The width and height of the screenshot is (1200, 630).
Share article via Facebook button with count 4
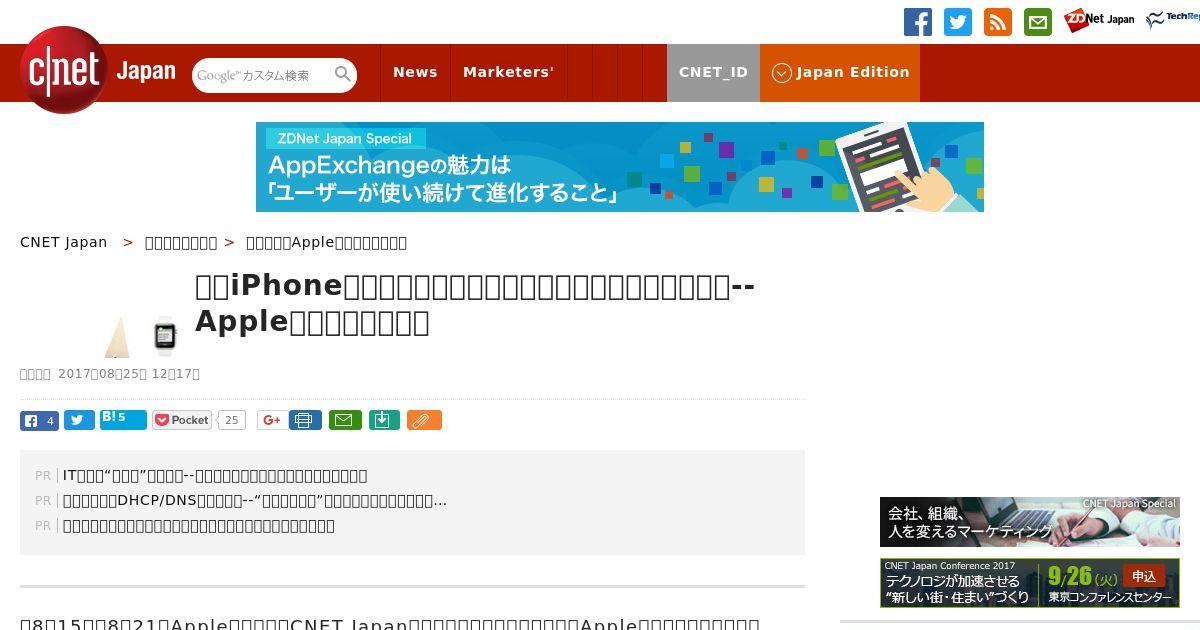[x=39, y=420]
